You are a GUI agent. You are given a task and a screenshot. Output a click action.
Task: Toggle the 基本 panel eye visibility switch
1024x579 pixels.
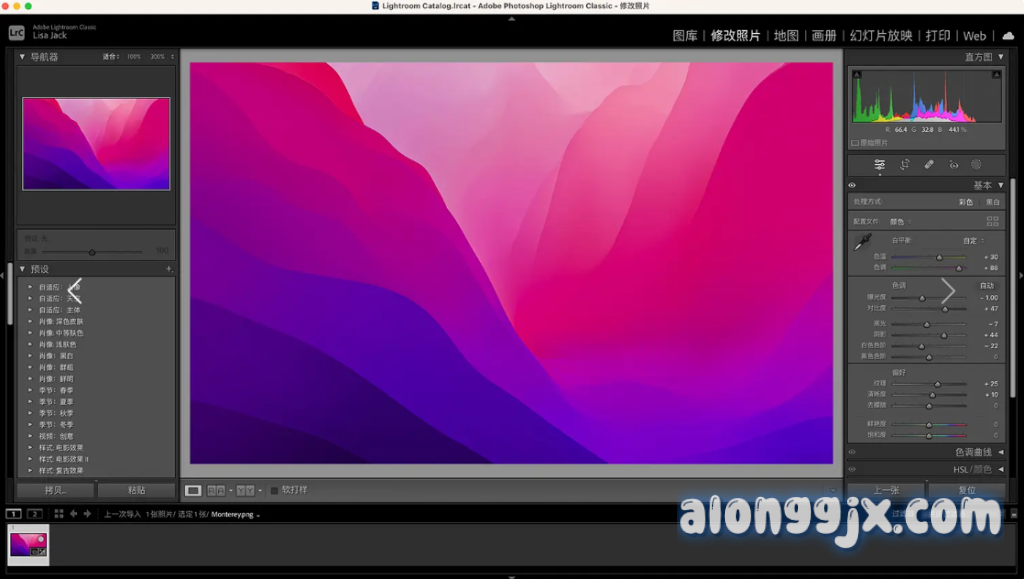[852, 186]
